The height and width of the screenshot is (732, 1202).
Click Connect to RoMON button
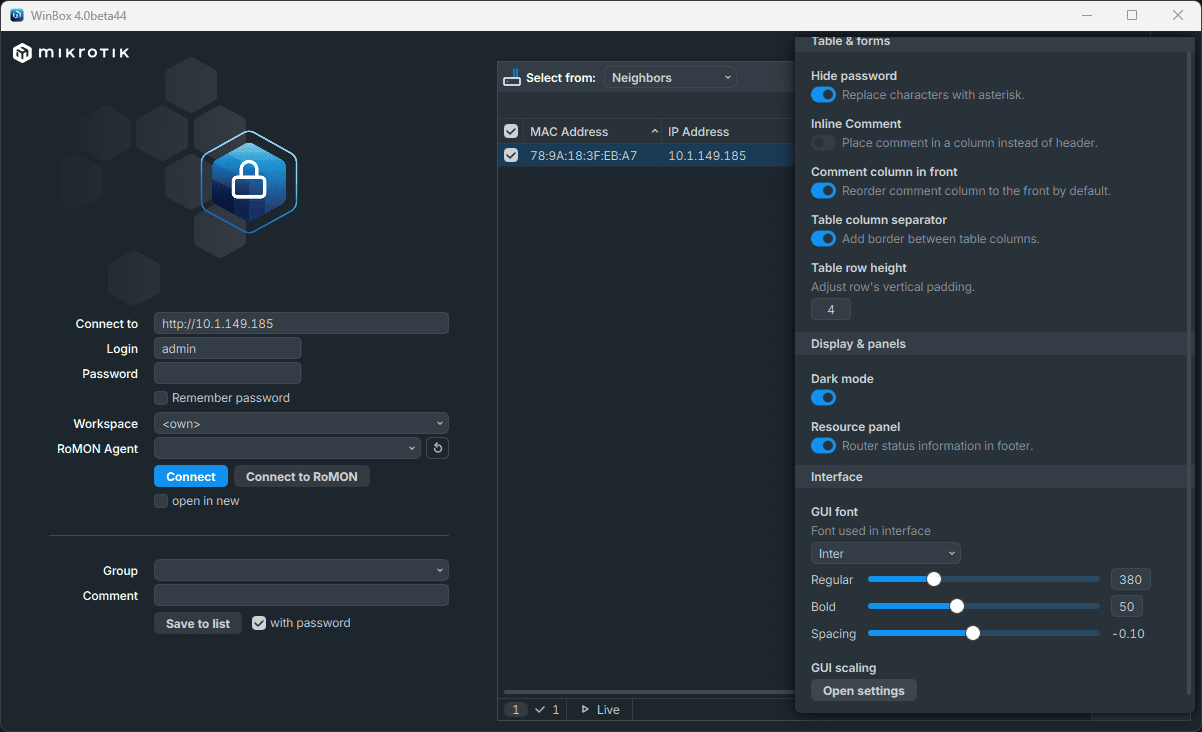point(302,477)
